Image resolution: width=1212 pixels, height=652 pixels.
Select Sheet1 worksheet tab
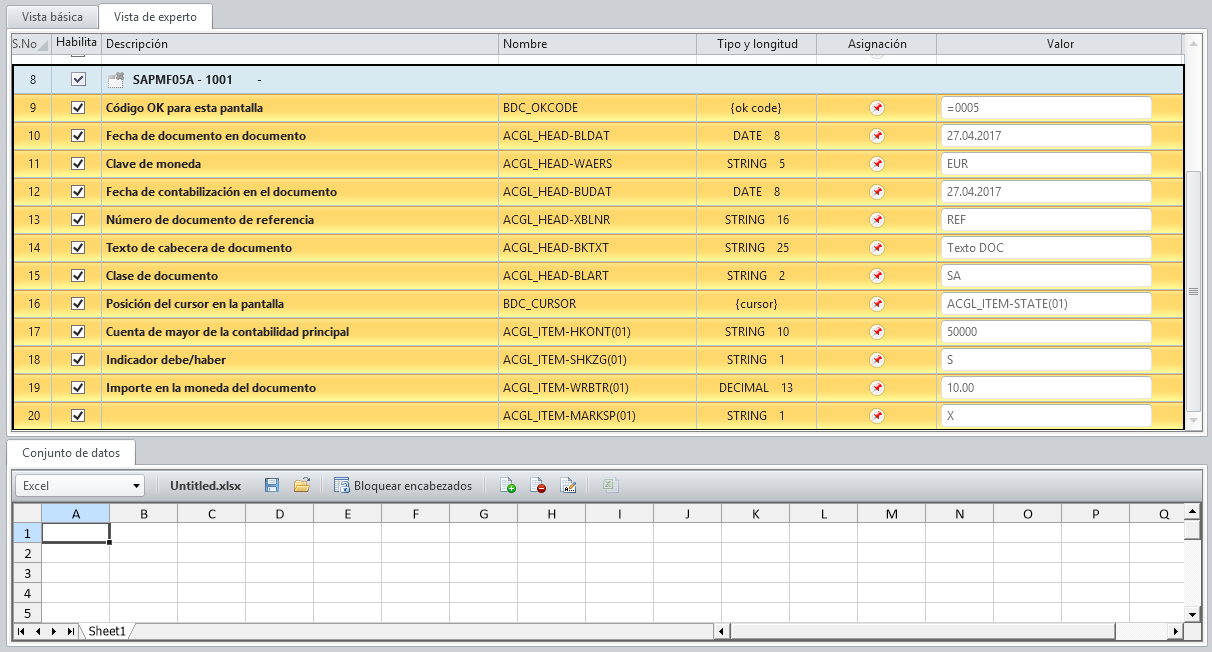pyautogui.click(x=106, y=631)
